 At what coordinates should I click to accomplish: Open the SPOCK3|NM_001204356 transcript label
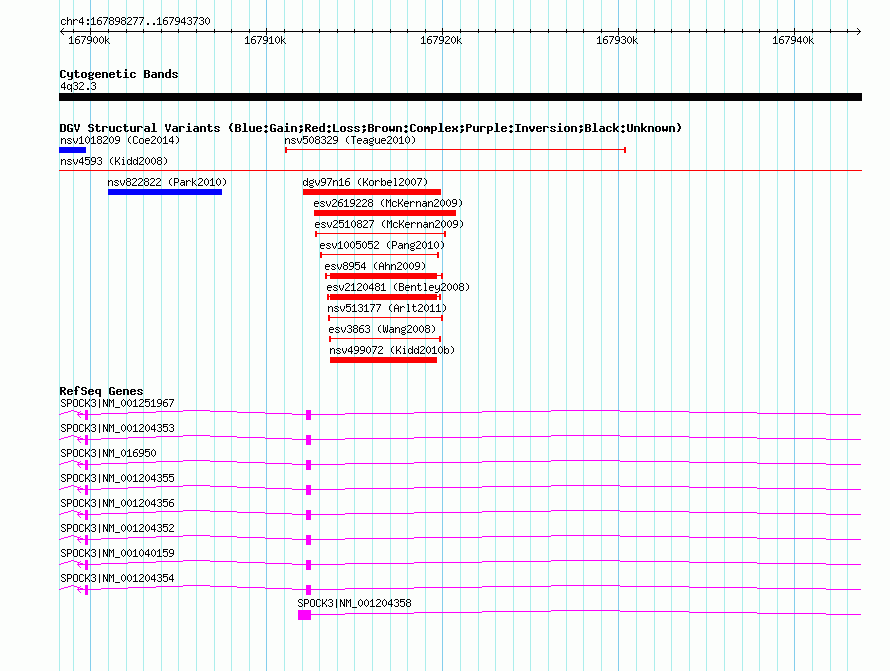[x=117, y=503]
